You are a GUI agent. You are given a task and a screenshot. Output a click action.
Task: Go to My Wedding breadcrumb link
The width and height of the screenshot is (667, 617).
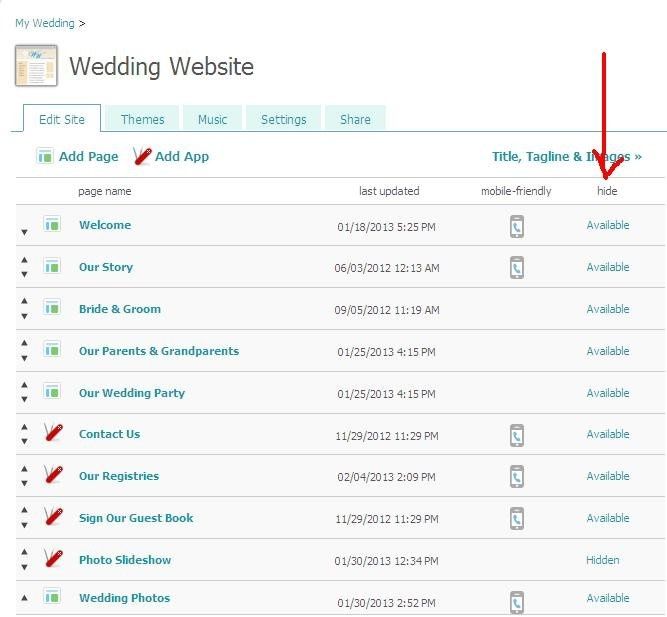click(x=44, y=23)
